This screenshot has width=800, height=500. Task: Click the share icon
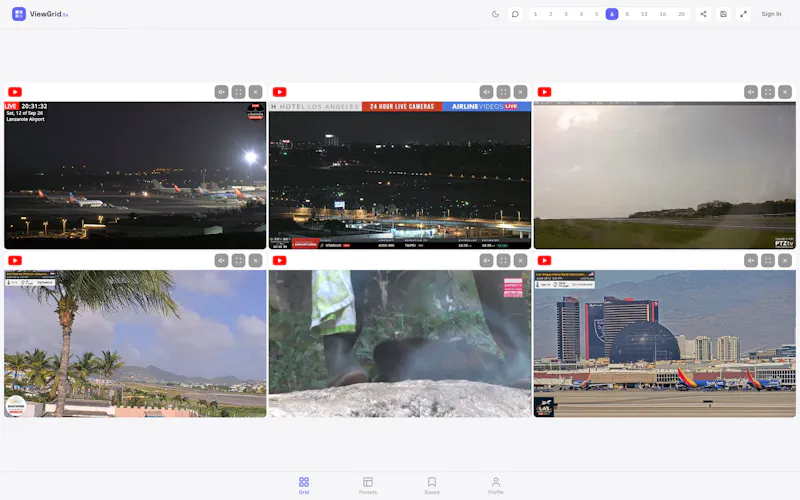tap(703, 14)
